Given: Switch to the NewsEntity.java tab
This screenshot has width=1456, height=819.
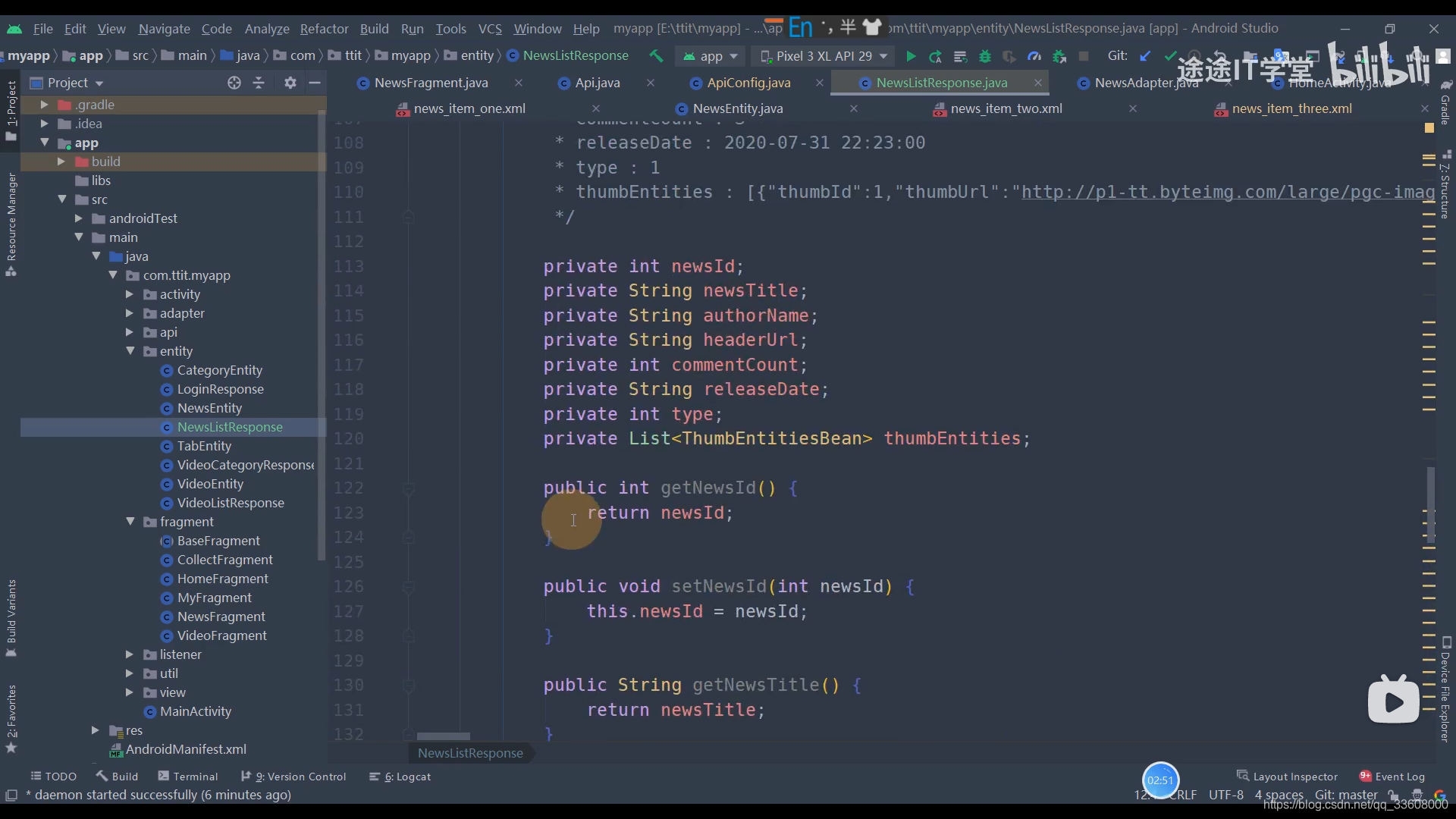Looking at the screenshot, I should (x=737, y=108).
